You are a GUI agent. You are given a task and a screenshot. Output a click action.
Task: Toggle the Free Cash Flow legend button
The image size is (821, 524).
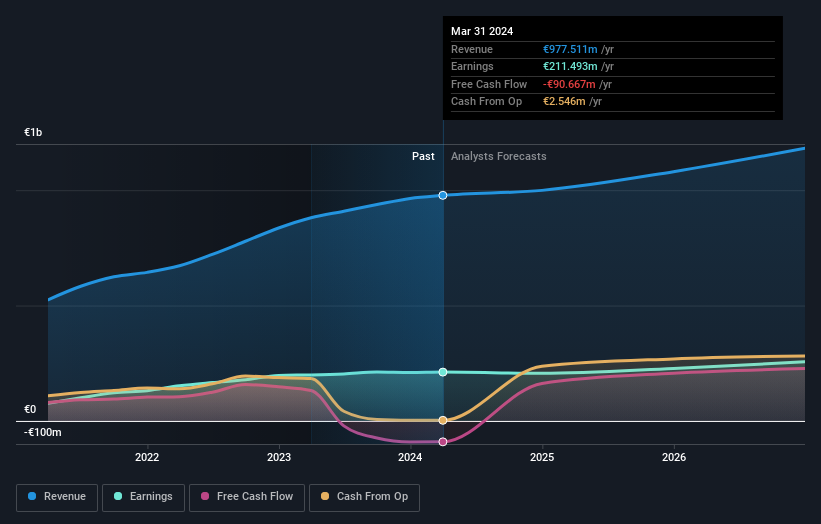(x=247, y=497)
